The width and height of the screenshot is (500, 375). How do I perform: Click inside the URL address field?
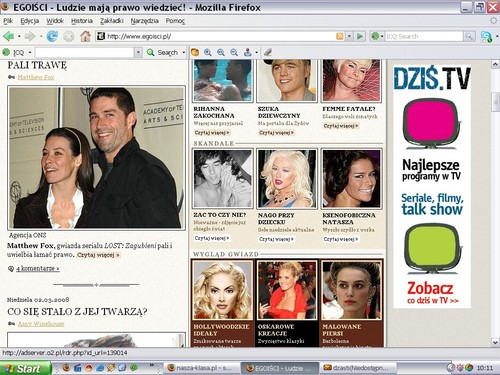pyautogui.click(x=220, y=36)
